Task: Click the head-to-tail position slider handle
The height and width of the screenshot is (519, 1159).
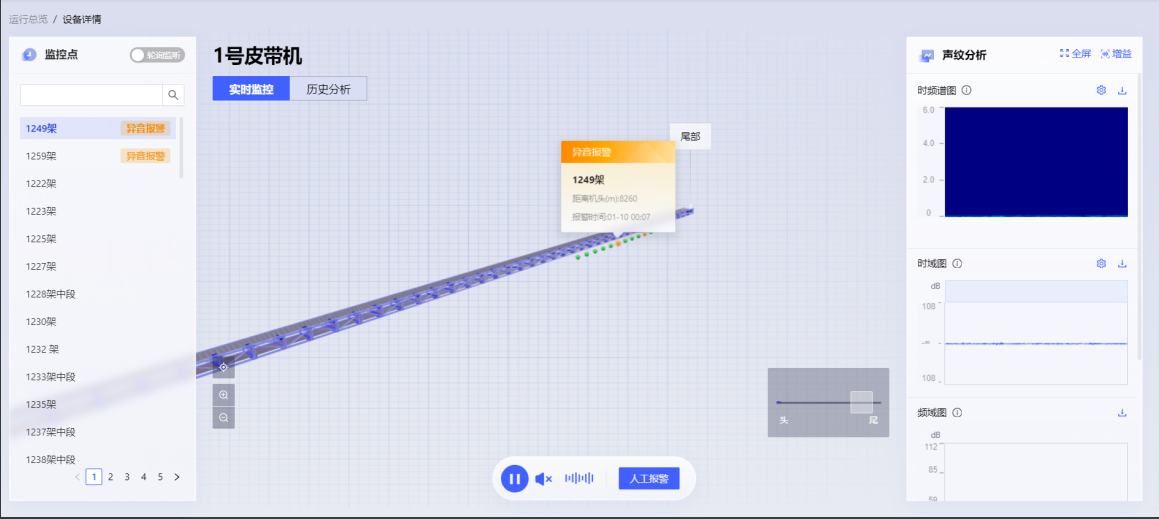Action: pyautogui.click(x=861, y=402)
